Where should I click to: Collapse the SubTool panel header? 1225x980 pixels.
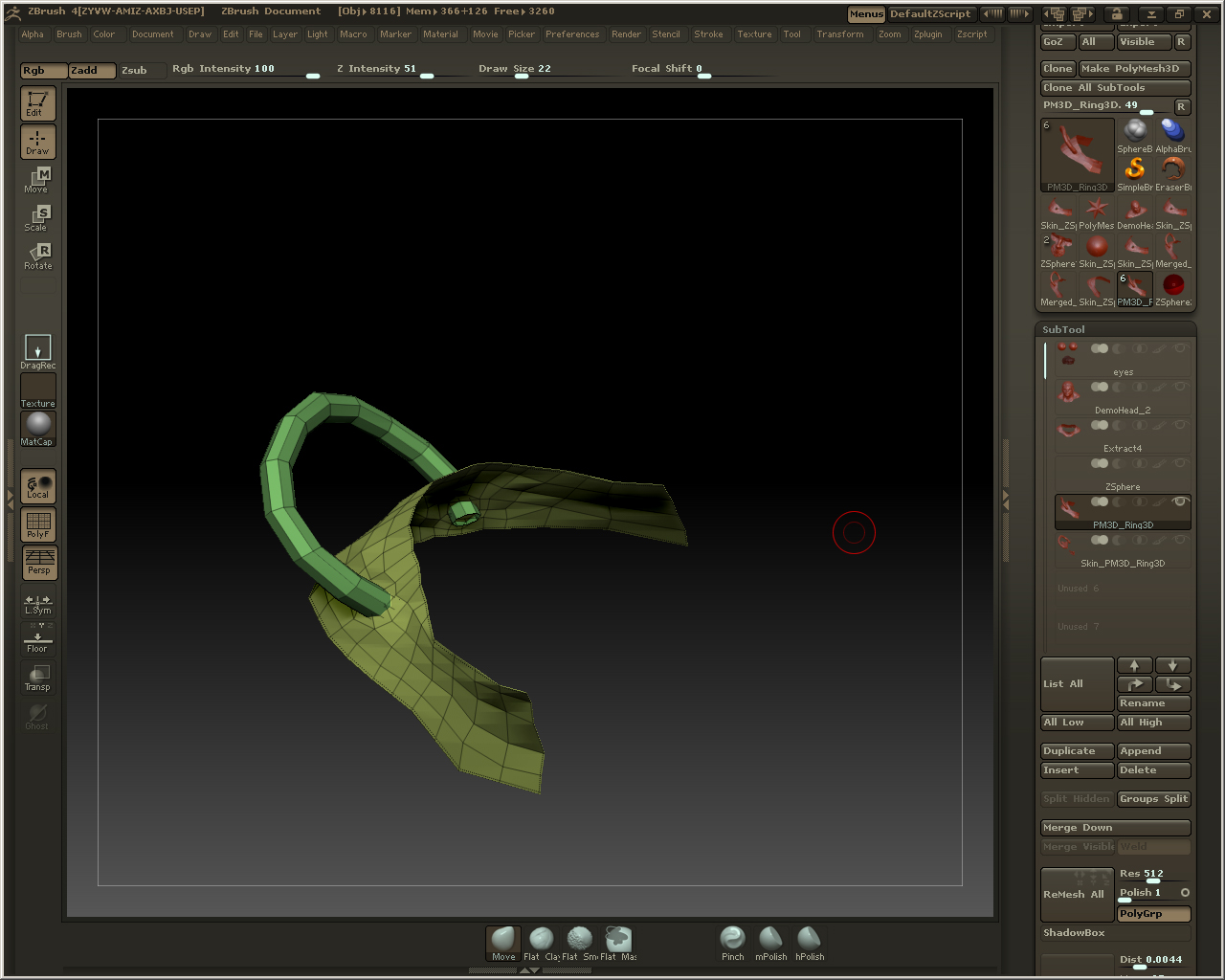click(1064, 329)
